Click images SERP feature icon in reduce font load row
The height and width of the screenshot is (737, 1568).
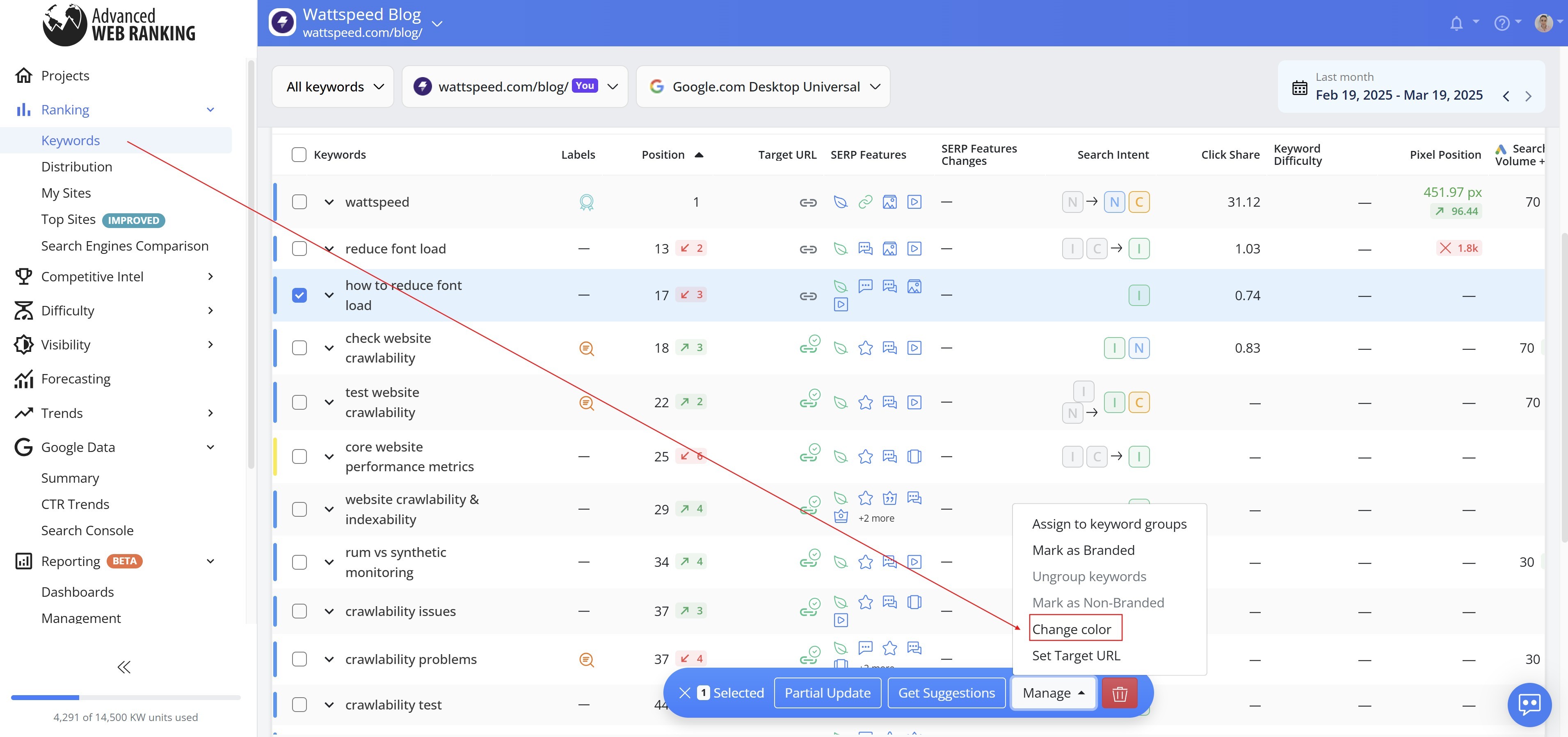pos(889,248)
